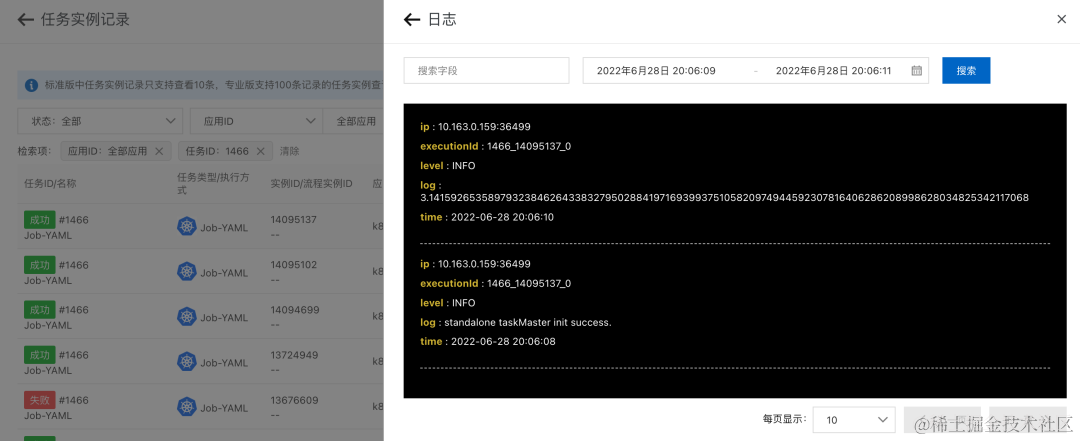Open the calendar icon in date range

917,70
